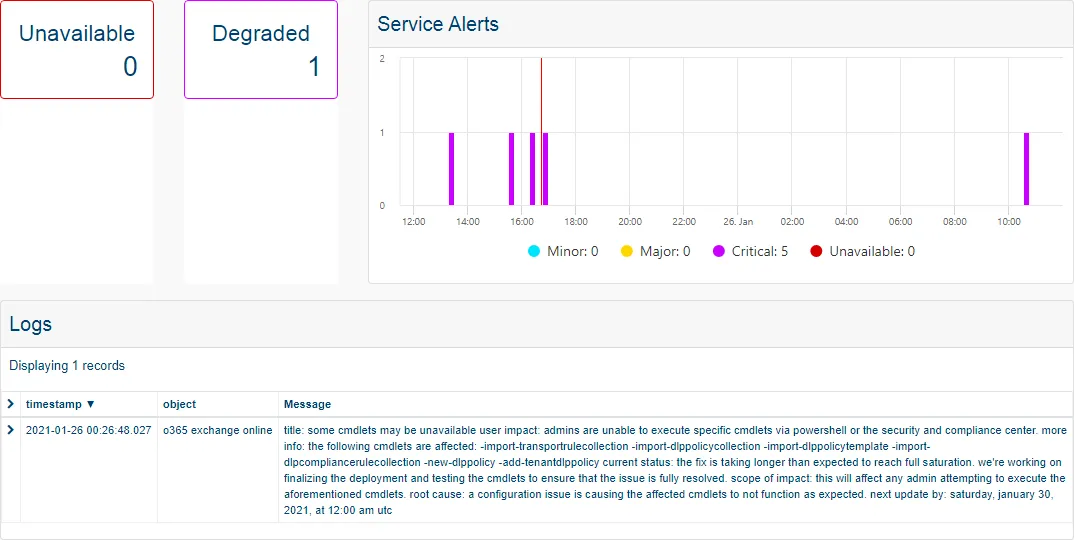Click the Service Alerts panel title
1074x540 pixels.
tap(438, 24)
